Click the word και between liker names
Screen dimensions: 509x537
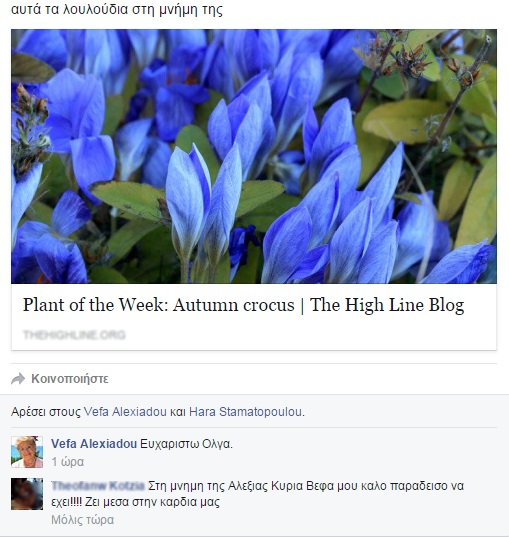178,412
